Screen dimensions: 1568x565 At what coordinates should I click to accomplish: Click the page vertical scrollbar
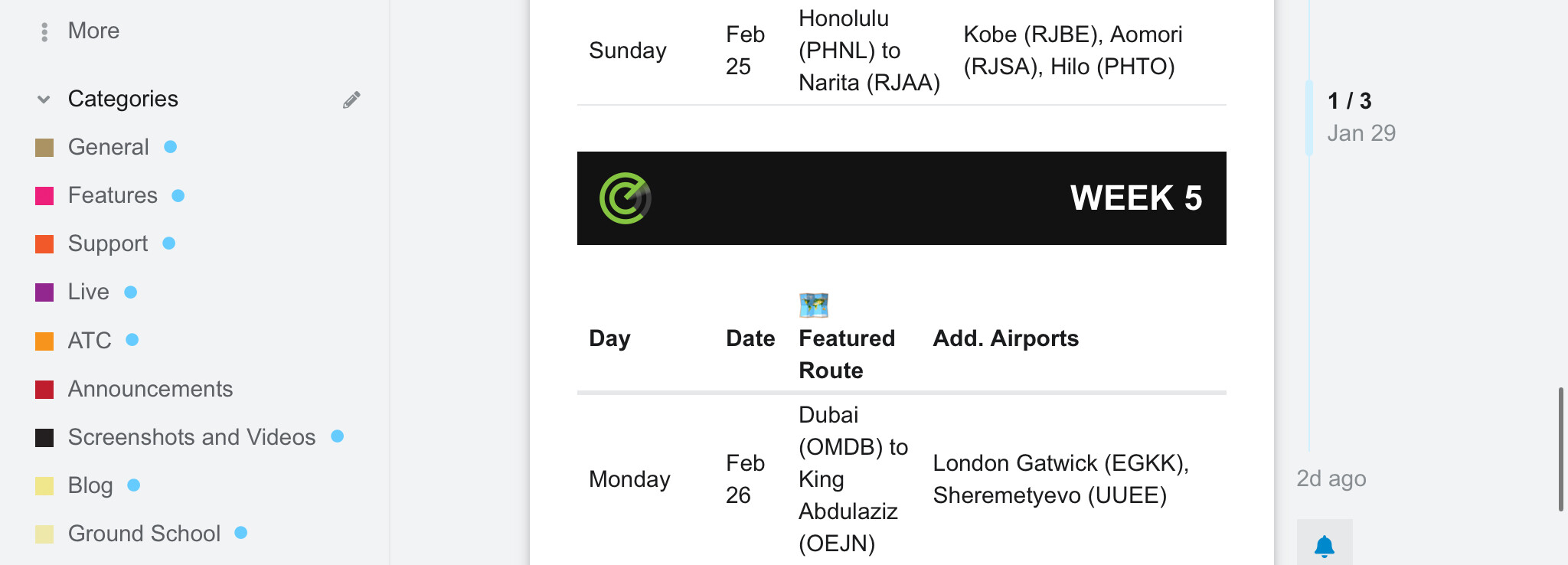[1560, 449]
